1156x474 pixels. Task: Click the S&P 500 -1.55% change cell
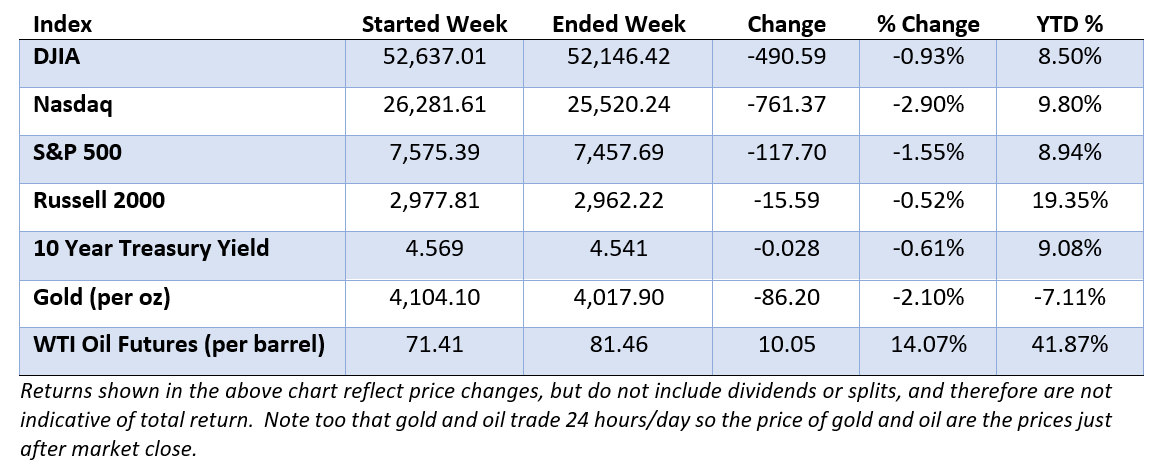927,158
